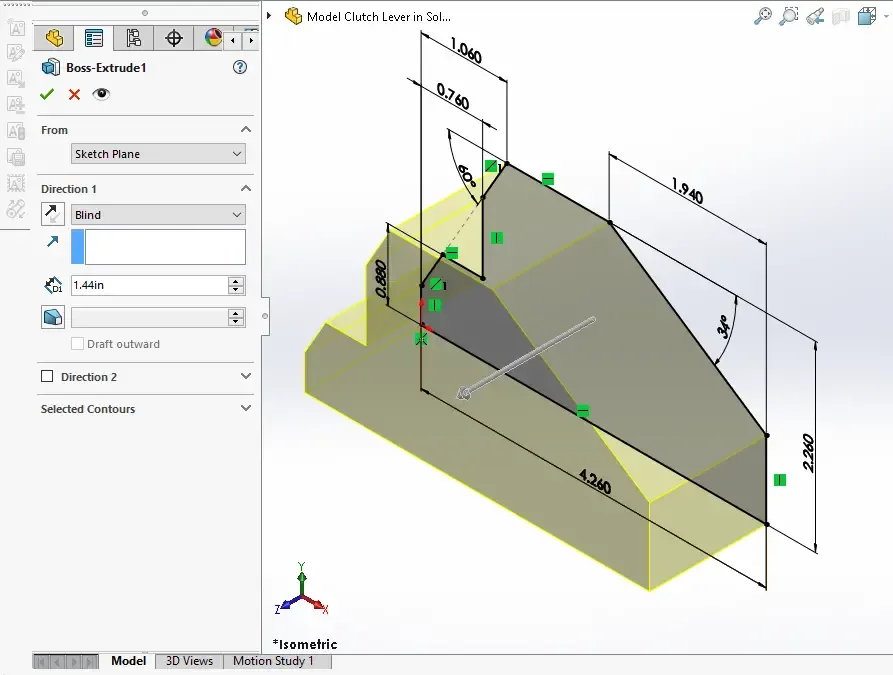
Task: Increase depth with stepper up arrow
Action: (x=236, y=281)
